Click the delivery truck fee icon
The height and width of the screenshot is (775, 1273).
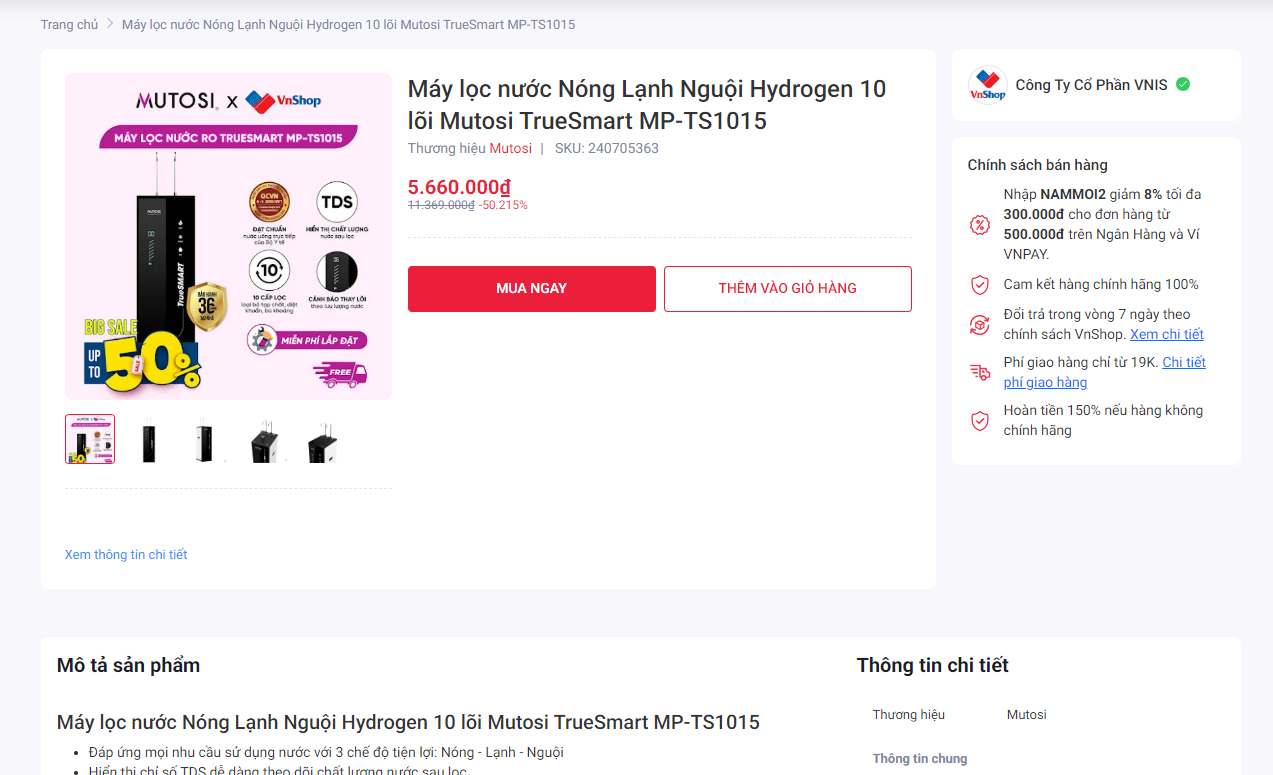pos(980,373)
